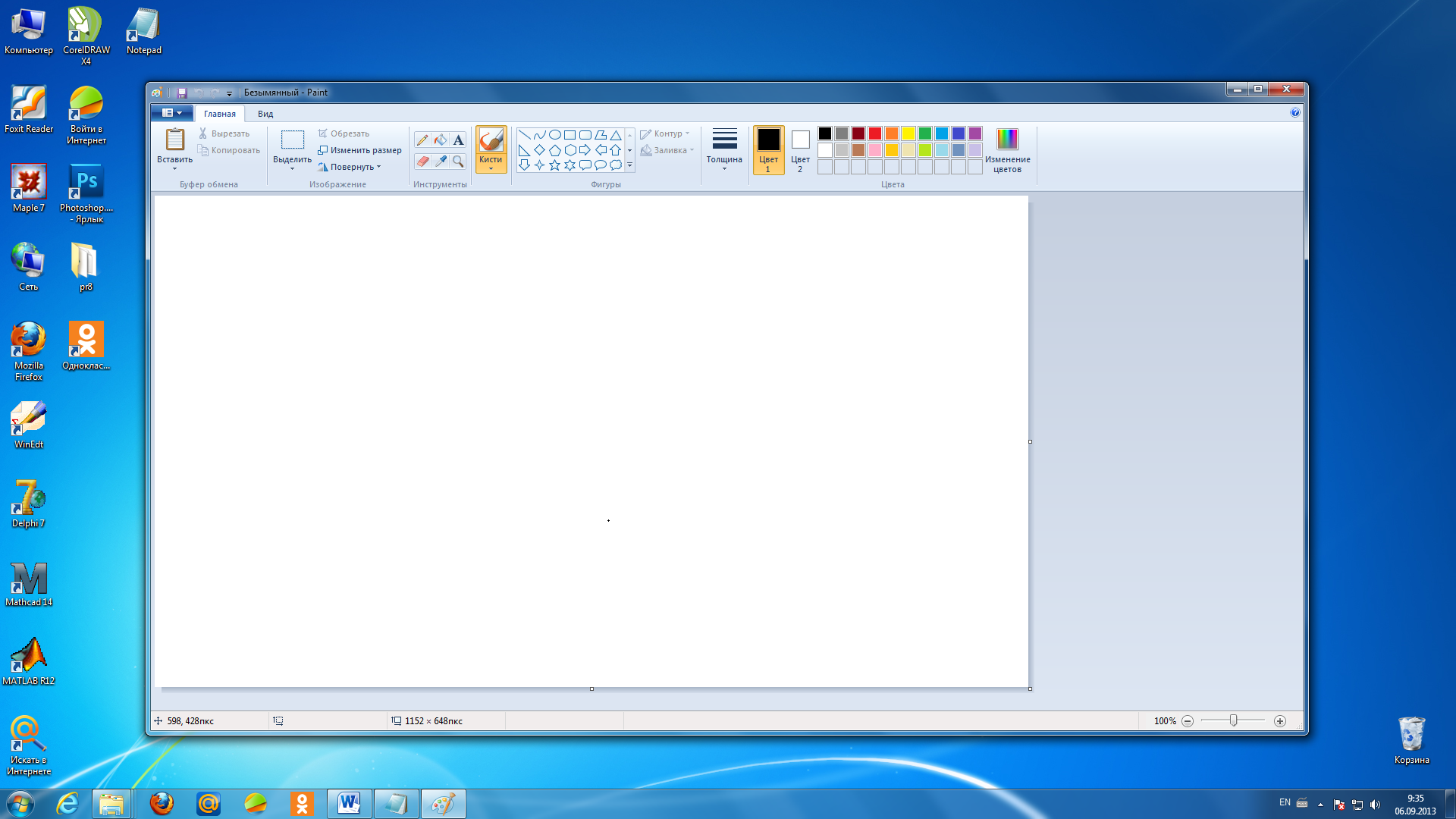Image resolution: width=1456 pixels, height=819 pixels.
Task: Select the Корзина recycle bin icon
Action: [x=1412, y=741]
